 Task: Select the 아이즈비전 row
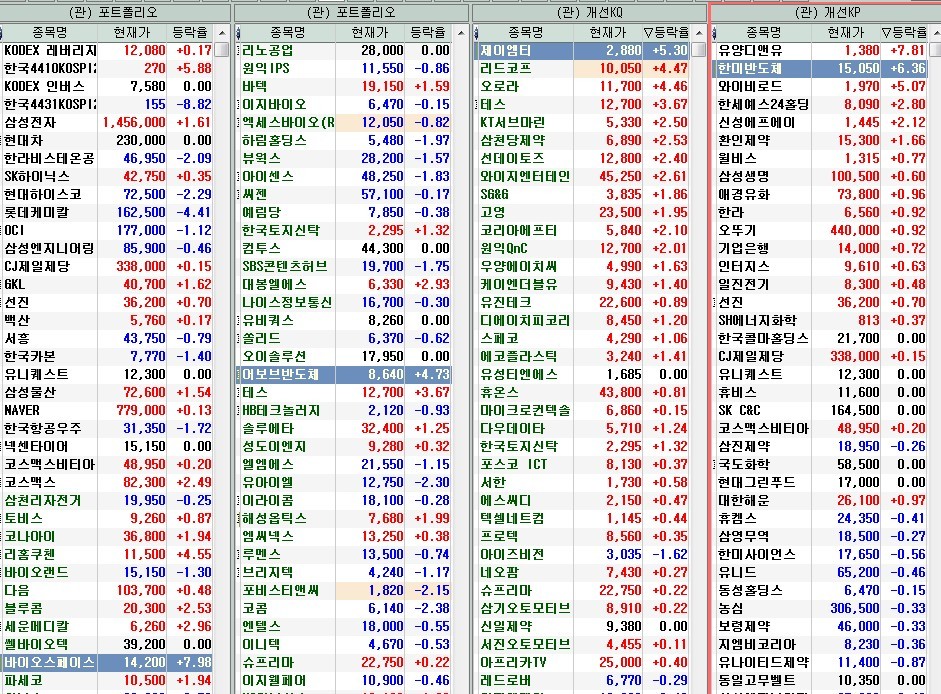(583, 555)
